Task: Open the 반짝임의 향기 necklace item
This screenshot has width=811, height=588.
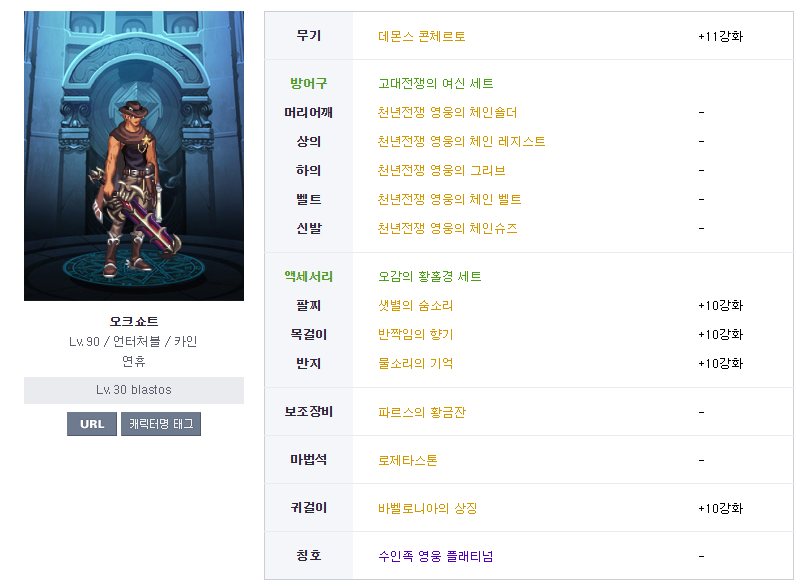Action: pyautogui.click(x=416, y=334)
